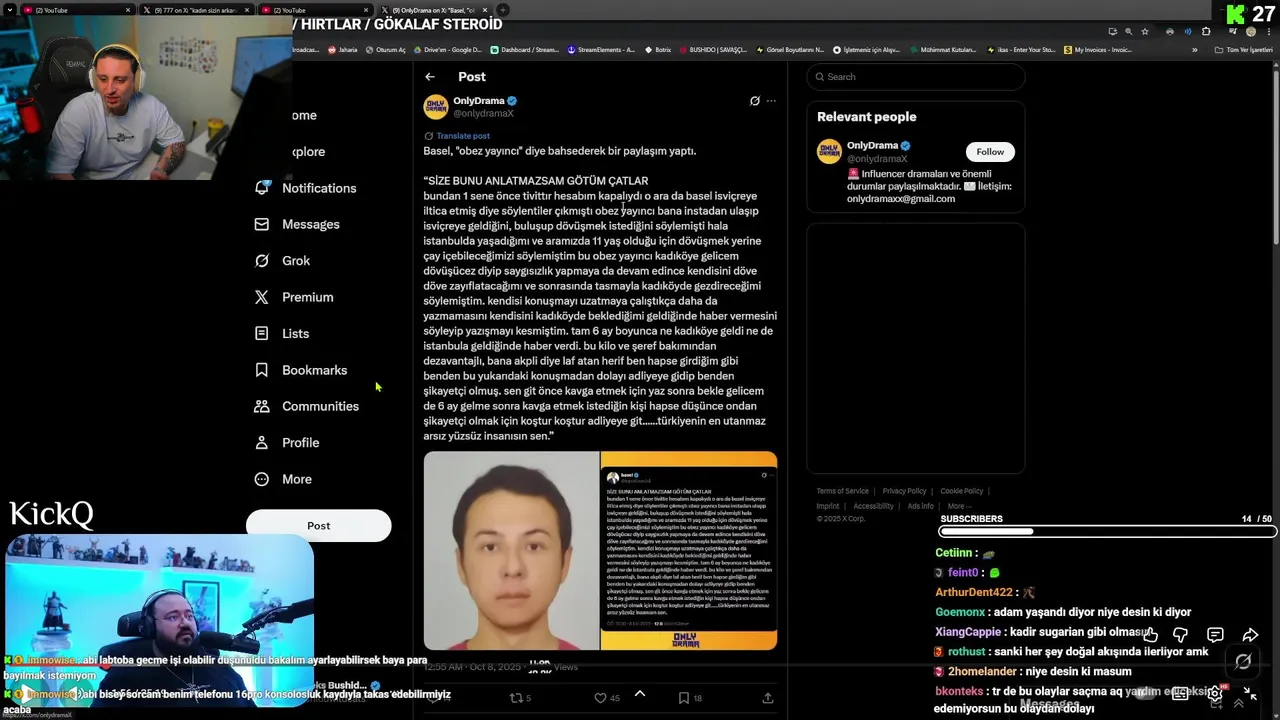
Task: Open OnlyDrama avatar on the post header
Action: coord(436,107)
